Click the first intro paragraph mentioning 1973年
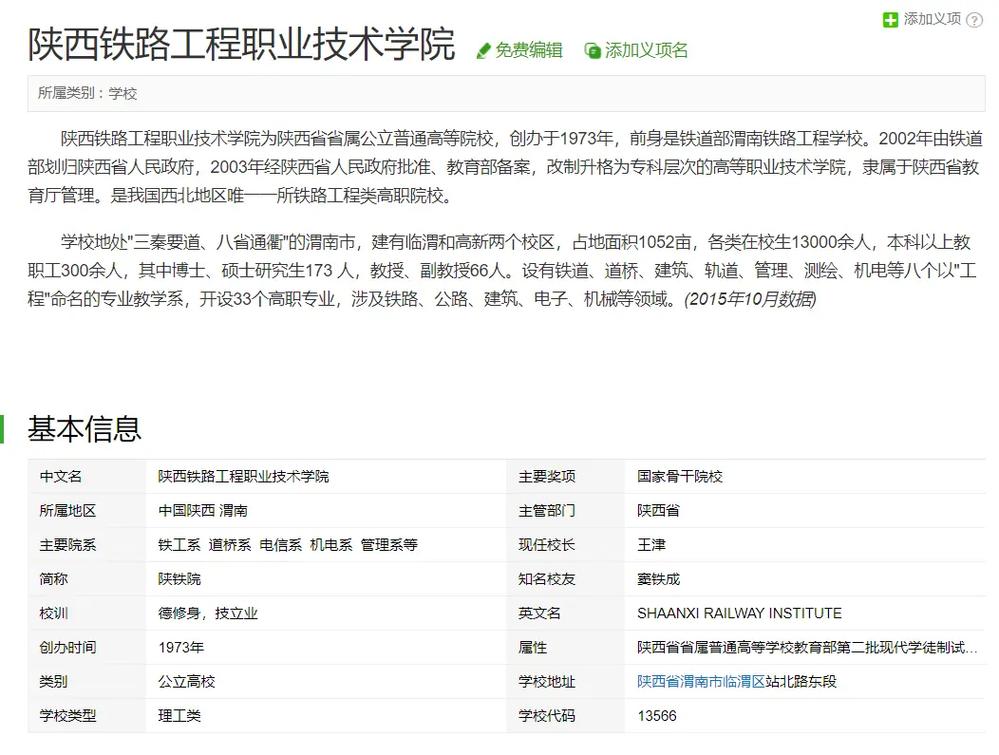The height and width of the screenshot is (755, 999). tap(505, 167)
